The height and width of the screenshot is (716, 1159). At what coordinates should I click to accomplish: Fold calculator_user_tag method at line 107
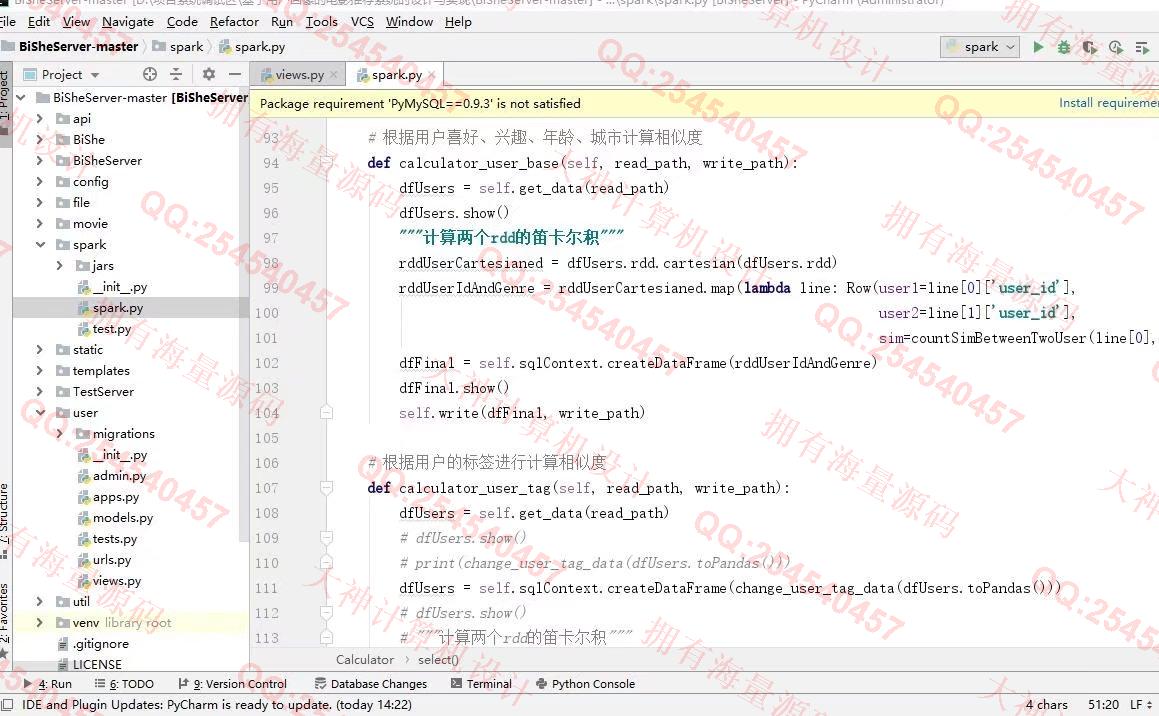pos(326,488)
